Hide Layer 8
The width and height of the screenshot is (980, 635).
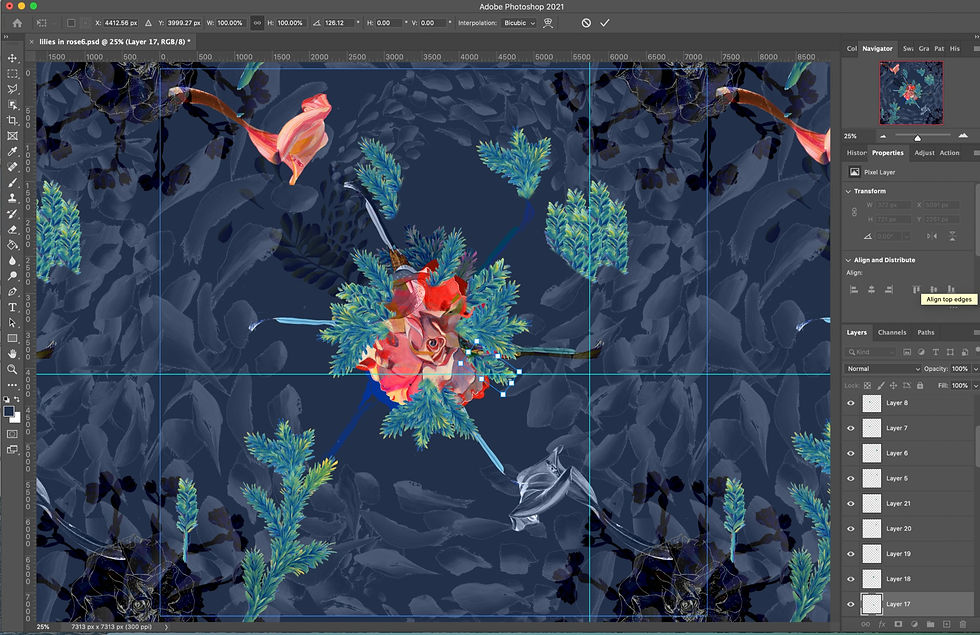[851, 403]
